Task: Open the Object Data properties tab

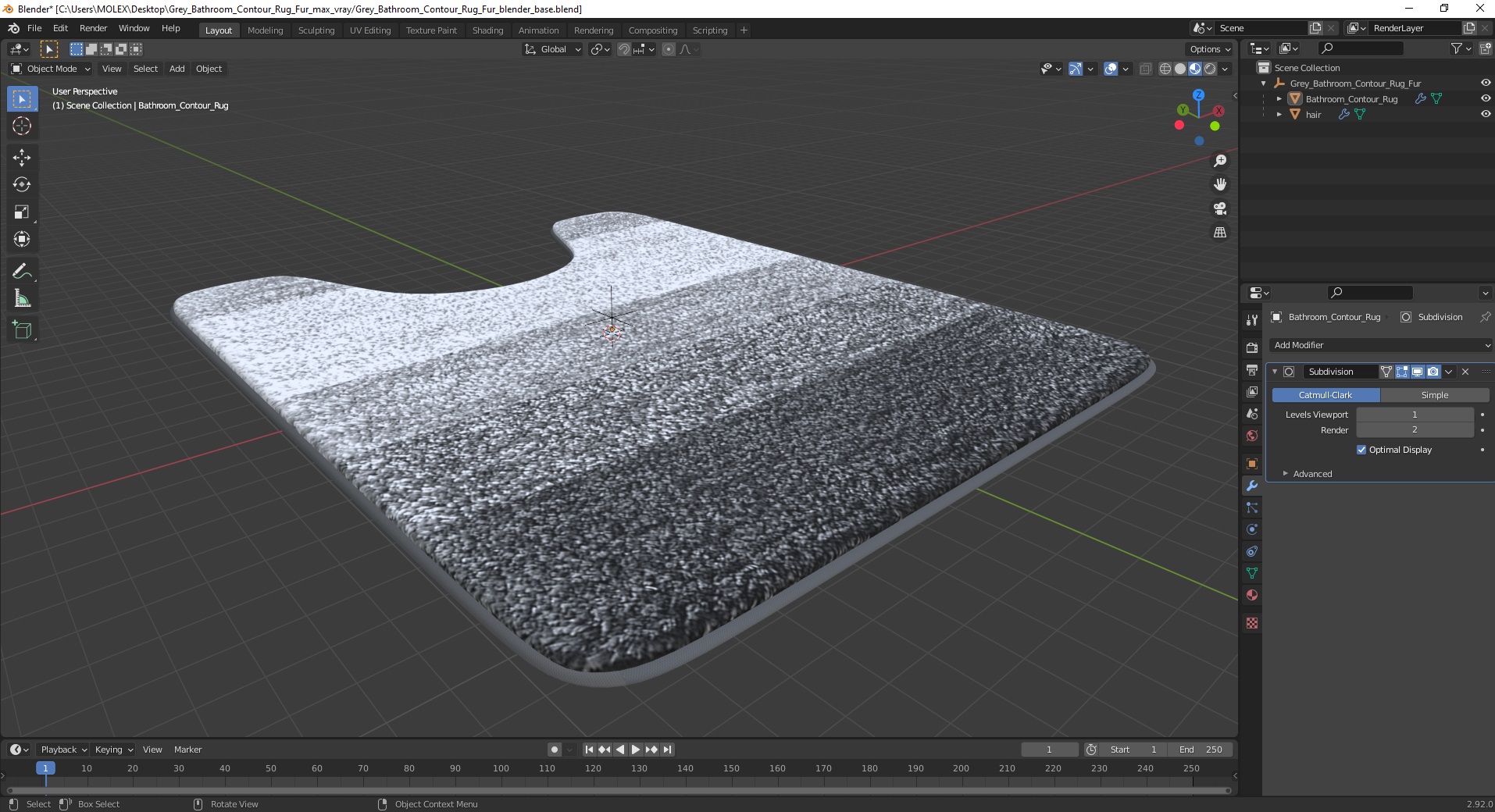Action: (1252, 573)
